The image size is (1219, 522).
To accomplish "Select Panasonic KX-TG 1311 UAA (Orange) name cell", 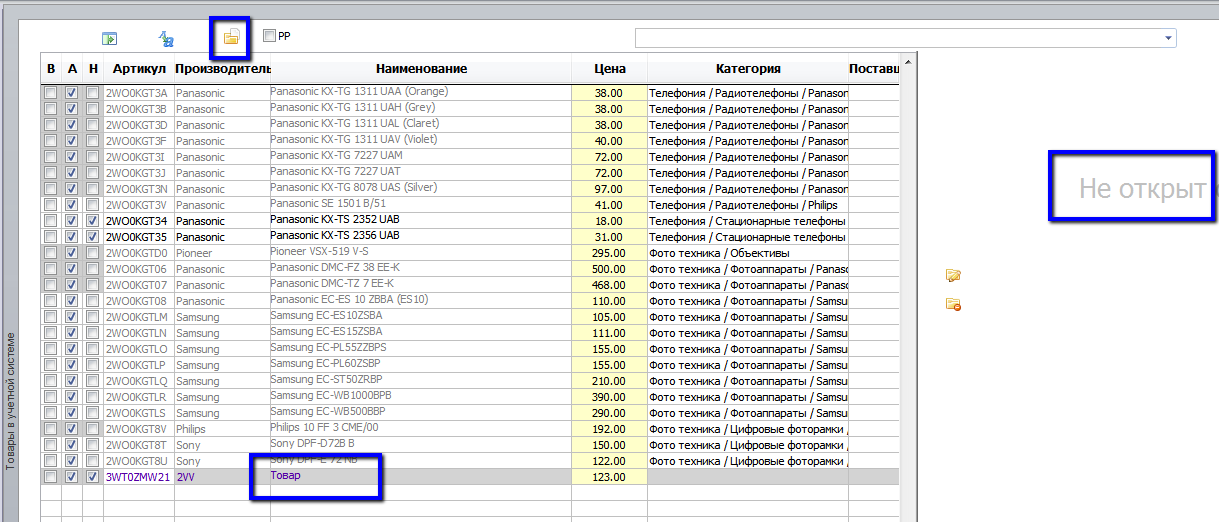I will pyautogui.click(x=421, y=92).
